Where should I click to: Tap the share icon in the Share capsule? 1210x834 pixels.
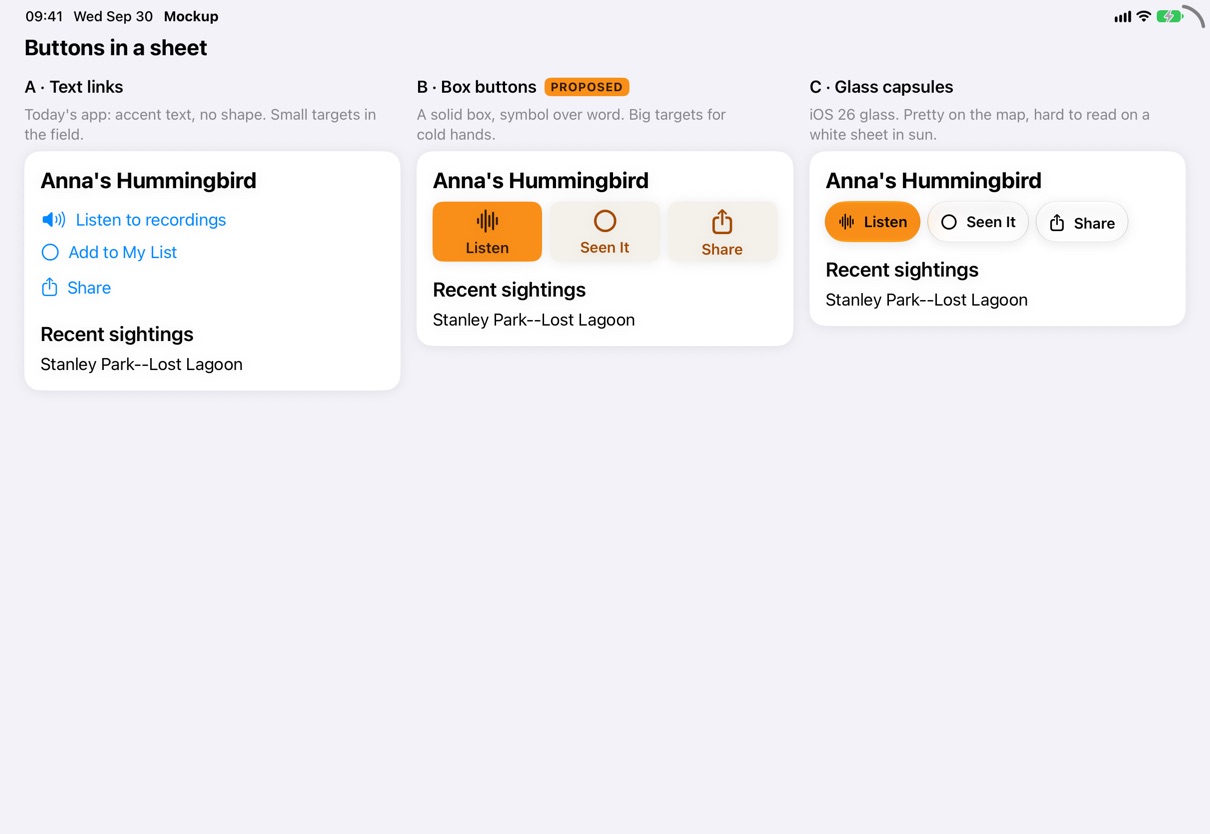[1057, 222]
